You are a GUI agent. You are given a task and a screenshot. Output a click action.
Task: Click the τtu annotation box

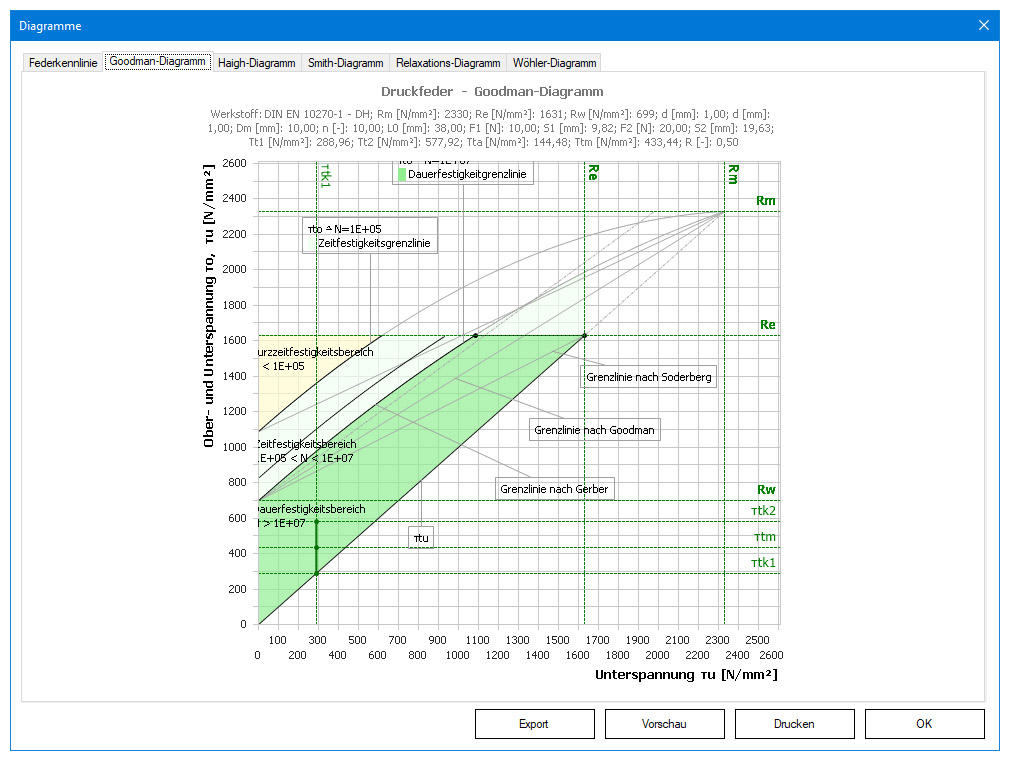tap(421, 538)
